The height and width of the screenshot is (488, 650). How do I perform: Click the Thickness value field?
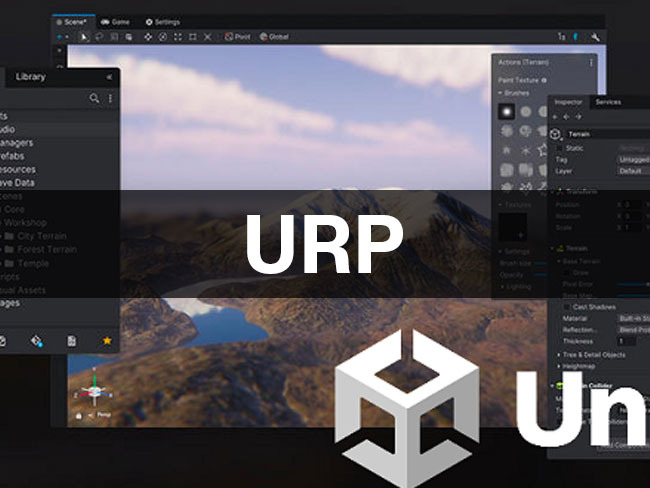(627, 341)
